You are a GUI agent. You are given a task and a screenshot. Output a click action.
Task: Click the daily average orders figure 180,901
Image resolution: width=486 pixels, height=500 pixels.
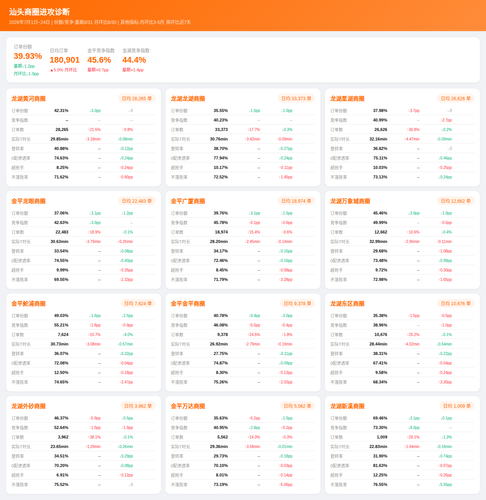pyautogui.click(x=65, y=60)
